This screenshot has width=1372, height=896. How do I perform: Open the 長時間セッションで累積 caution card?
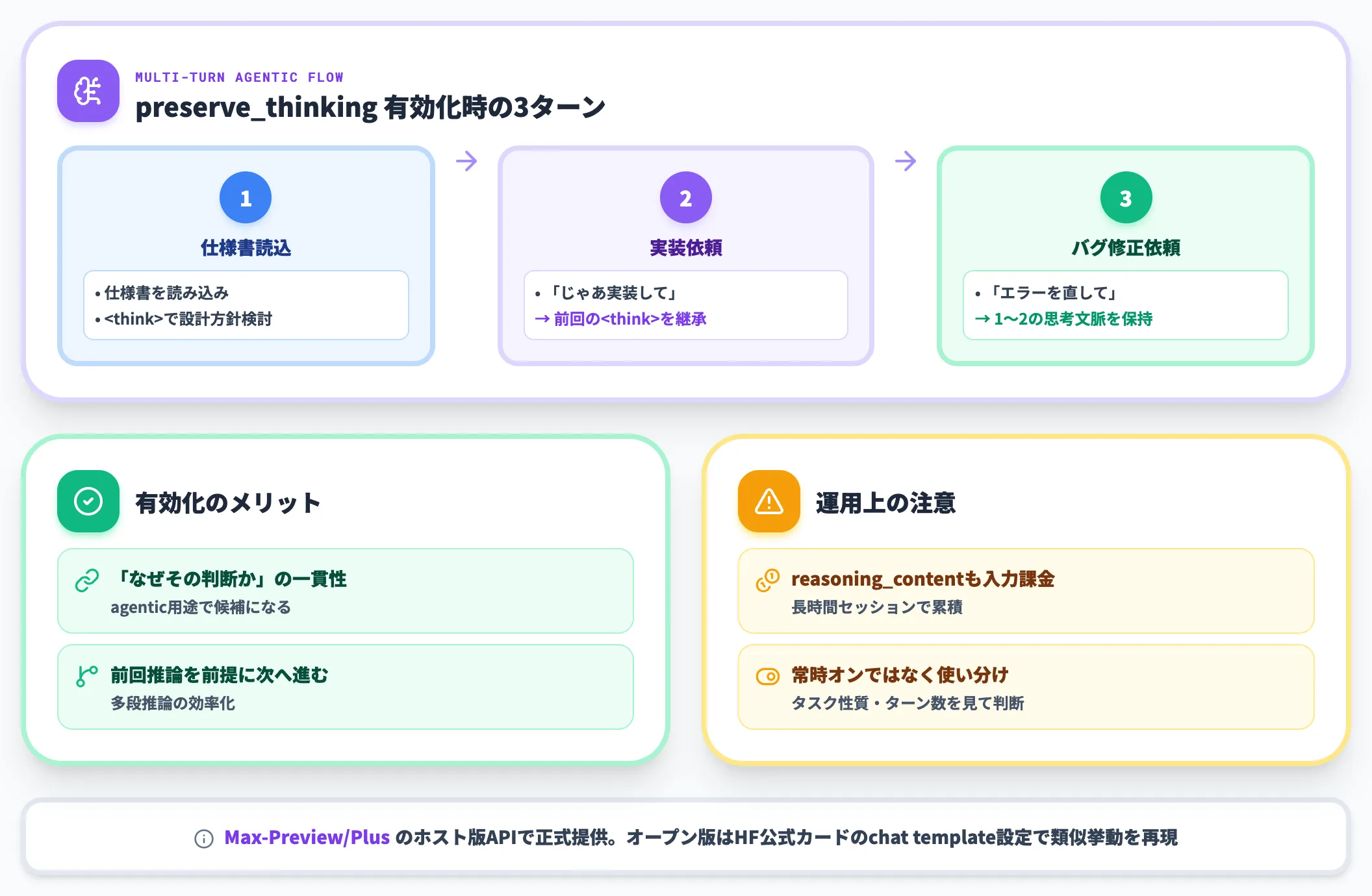(x=1026, y=591)
